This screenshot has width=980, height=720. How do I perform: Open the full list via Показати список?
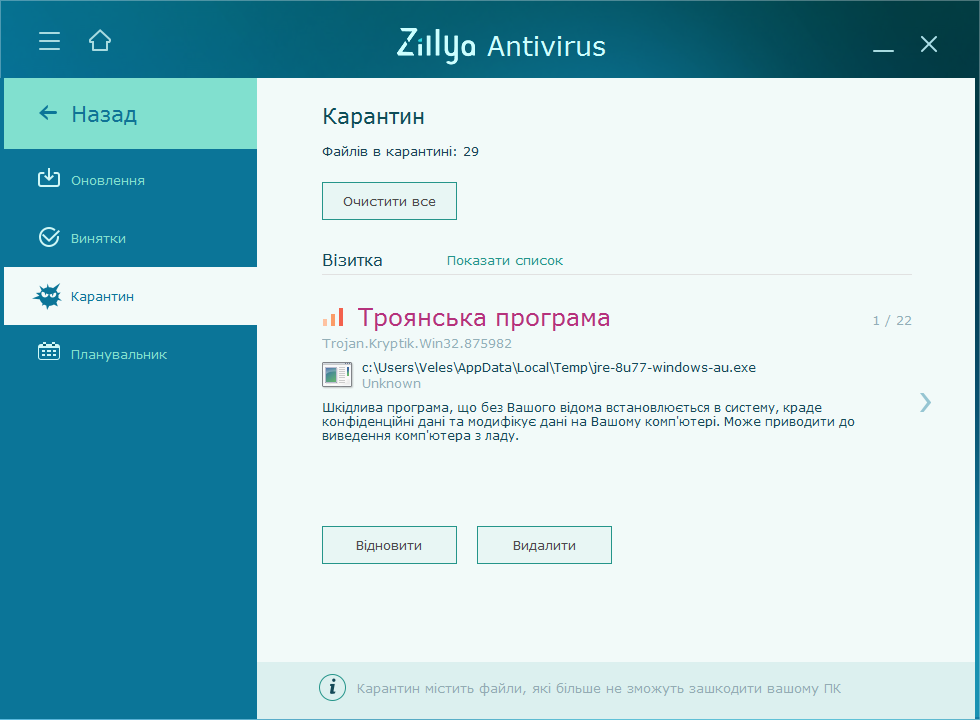click(x=504, y=259)
